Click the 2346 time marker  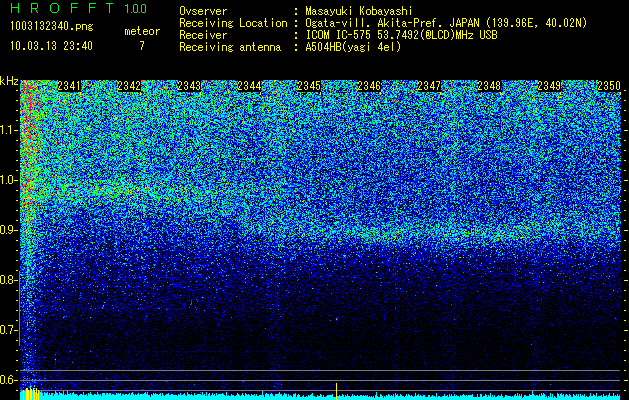[369, 86]
